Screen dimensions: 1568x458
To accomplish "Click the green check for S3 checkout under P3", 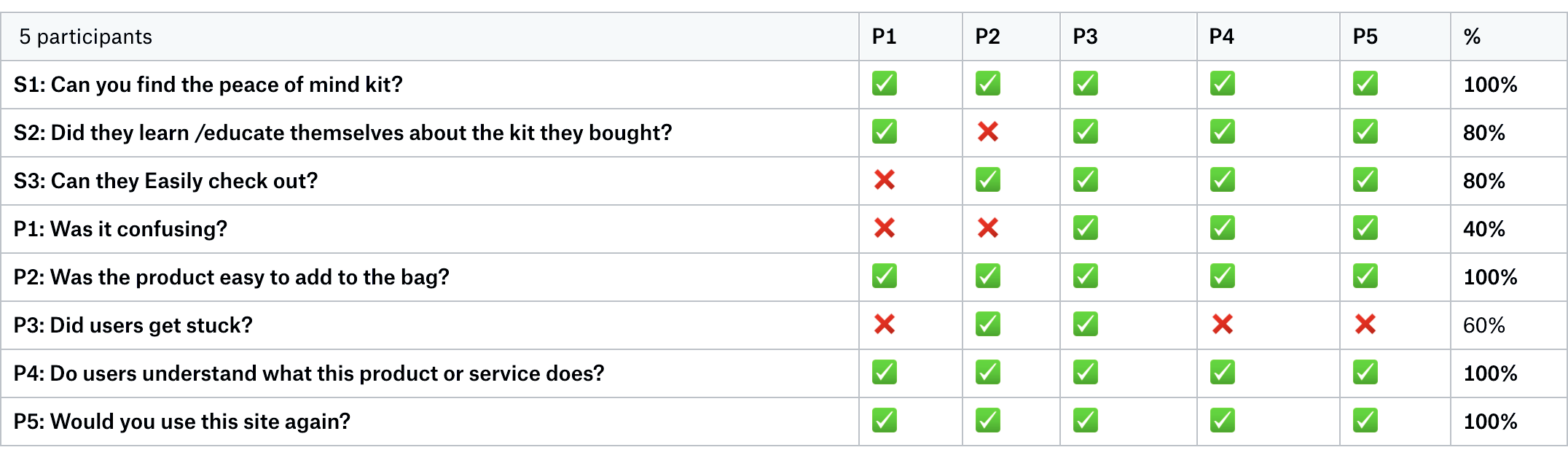I will pos(1085,180).
